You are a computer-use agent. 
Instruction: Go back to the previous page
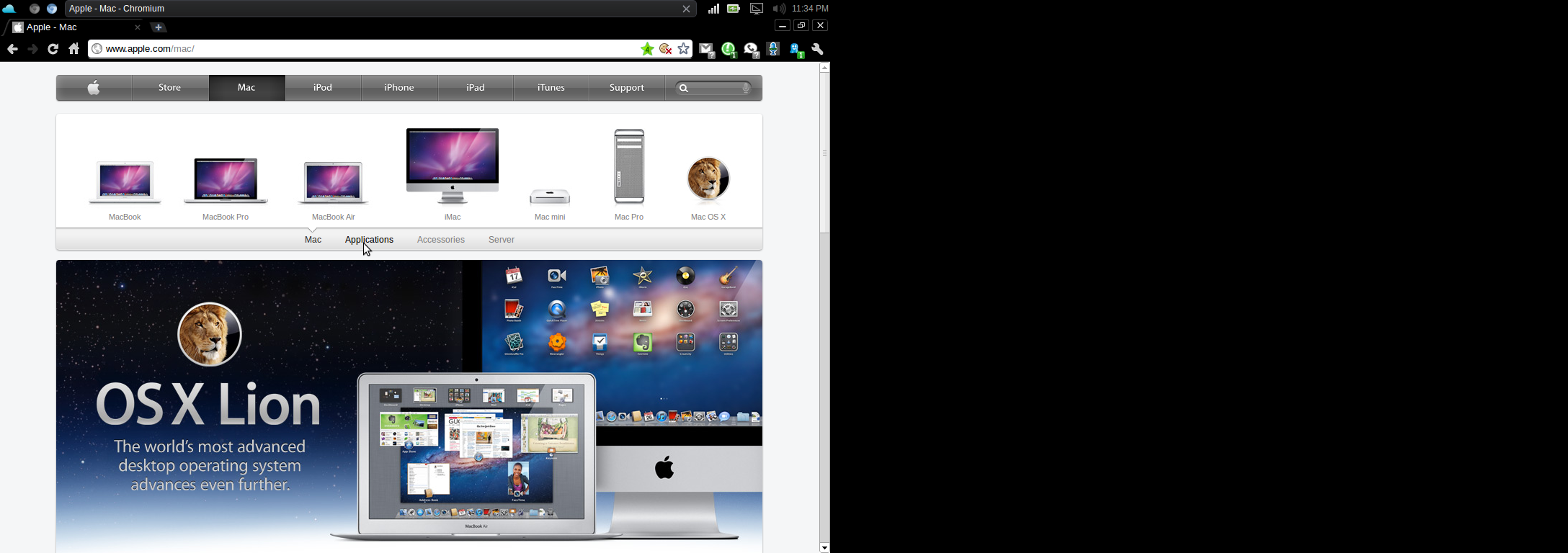pos(12,49)
